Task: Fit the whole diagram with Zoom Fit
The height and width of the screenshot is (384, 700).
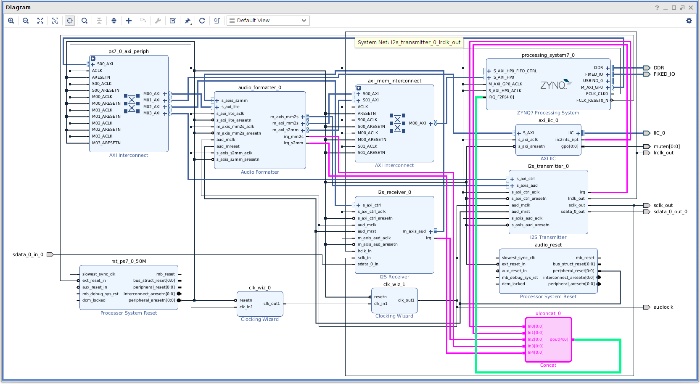Action: (x=40, y=21)
